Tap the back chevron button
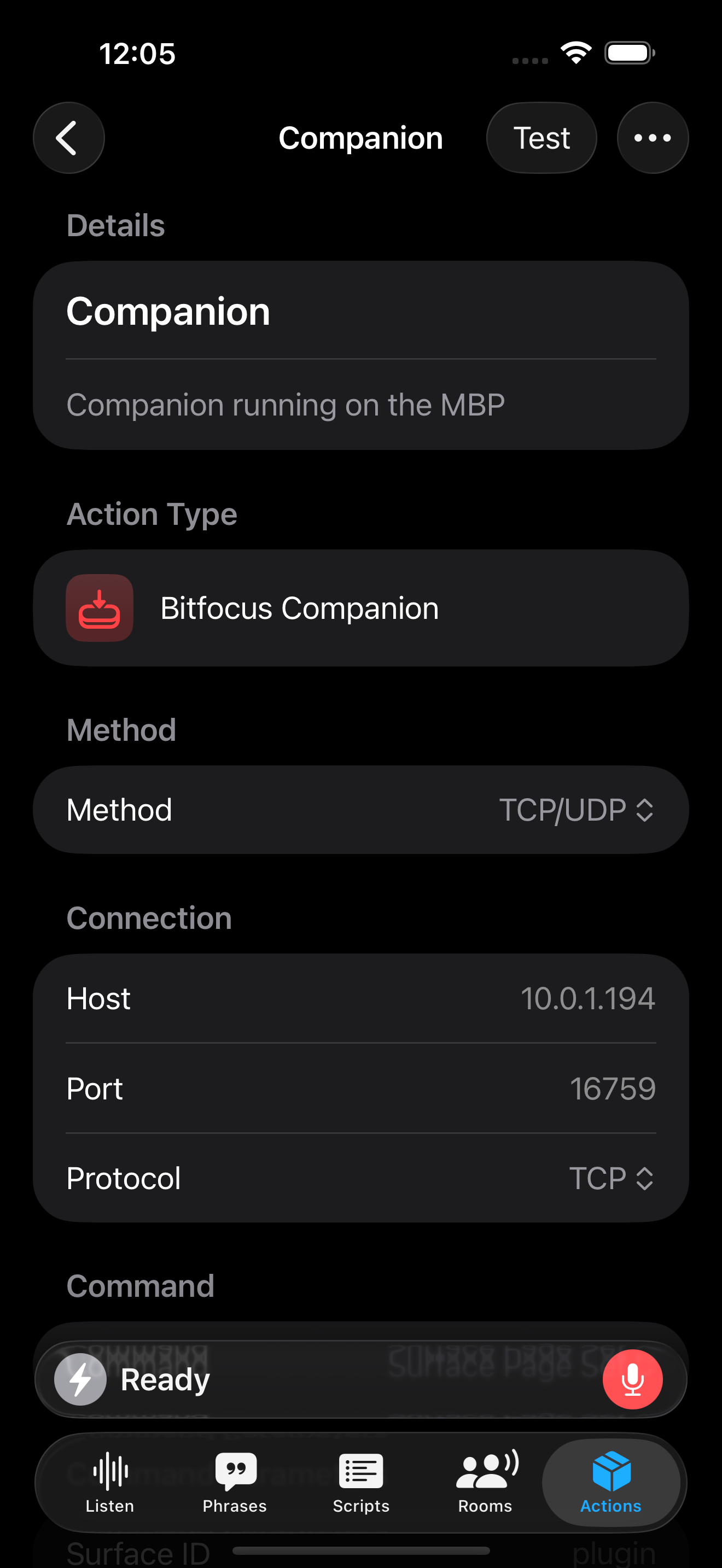Image resolution: width=722 pixels, height=1568 pixels. tap(68, 138)
